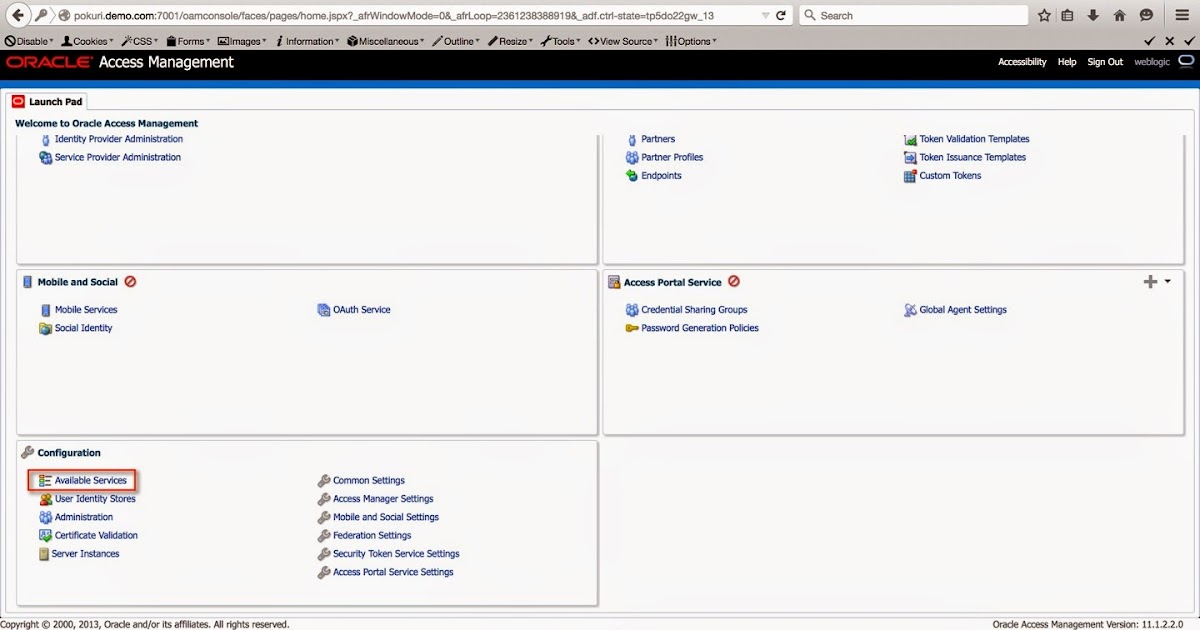Click the disabled indicator next to Access Portal Service
The image size is (1200, 630).
coord(734,281)
